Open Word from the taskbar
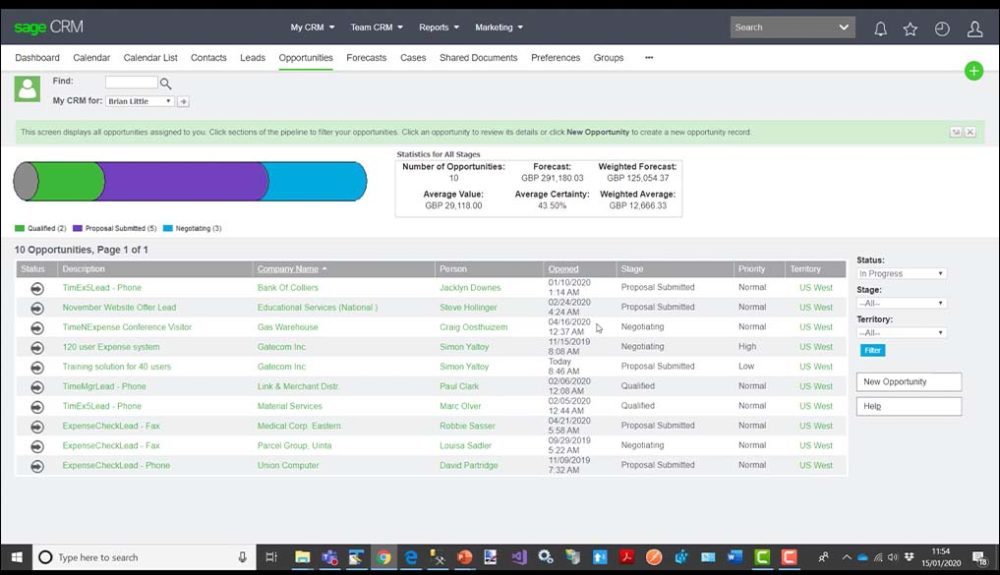 [735, 557]
